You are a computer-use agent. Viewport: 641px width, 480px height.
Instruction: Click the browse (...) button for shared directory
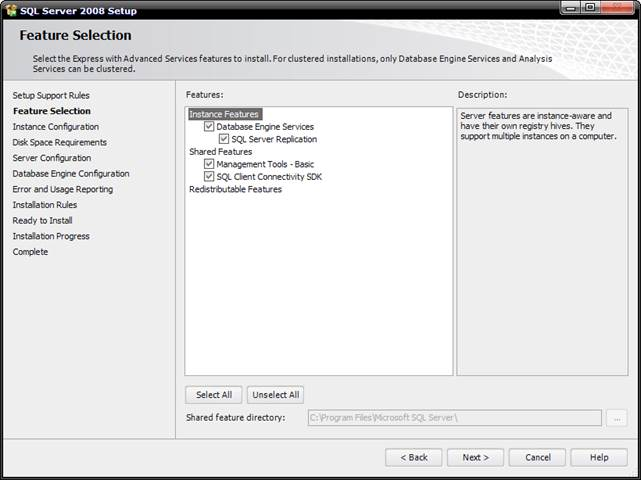[x=617, y=418]
